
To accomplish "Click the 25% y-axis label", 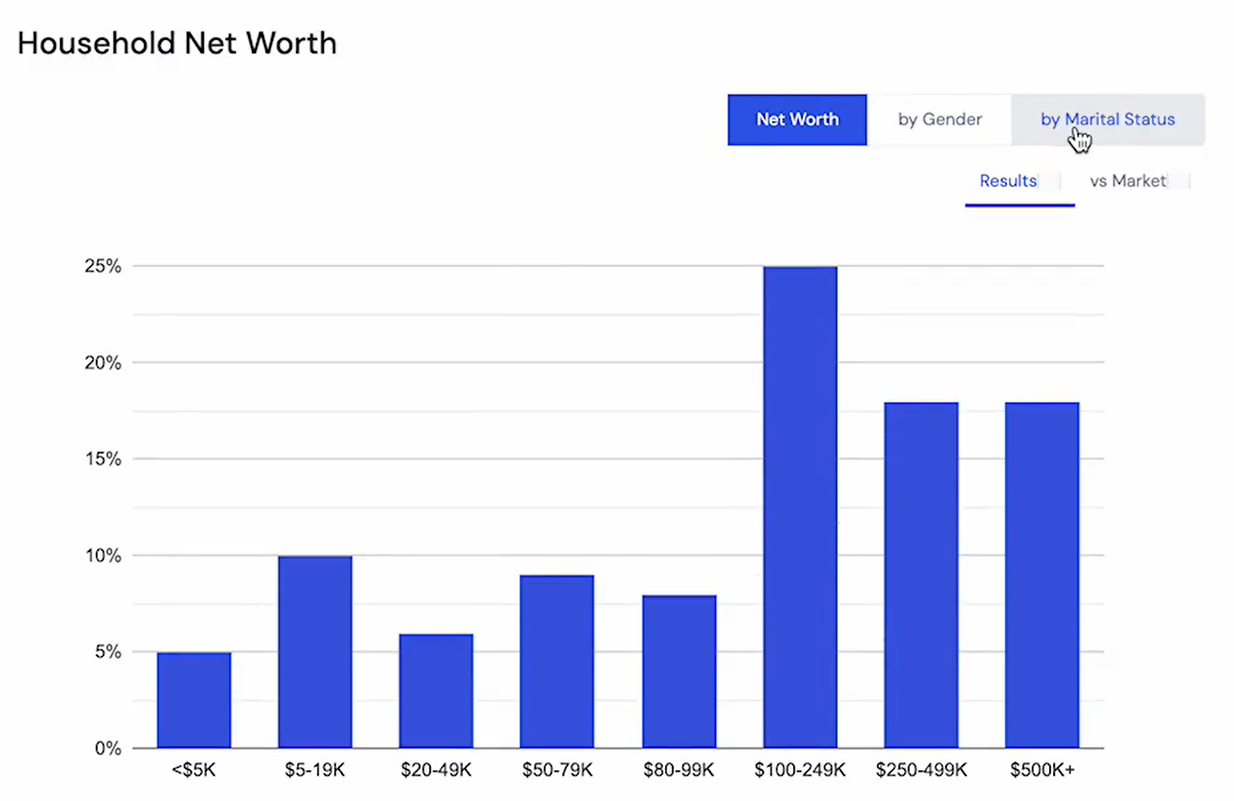I will click(102, 267).
